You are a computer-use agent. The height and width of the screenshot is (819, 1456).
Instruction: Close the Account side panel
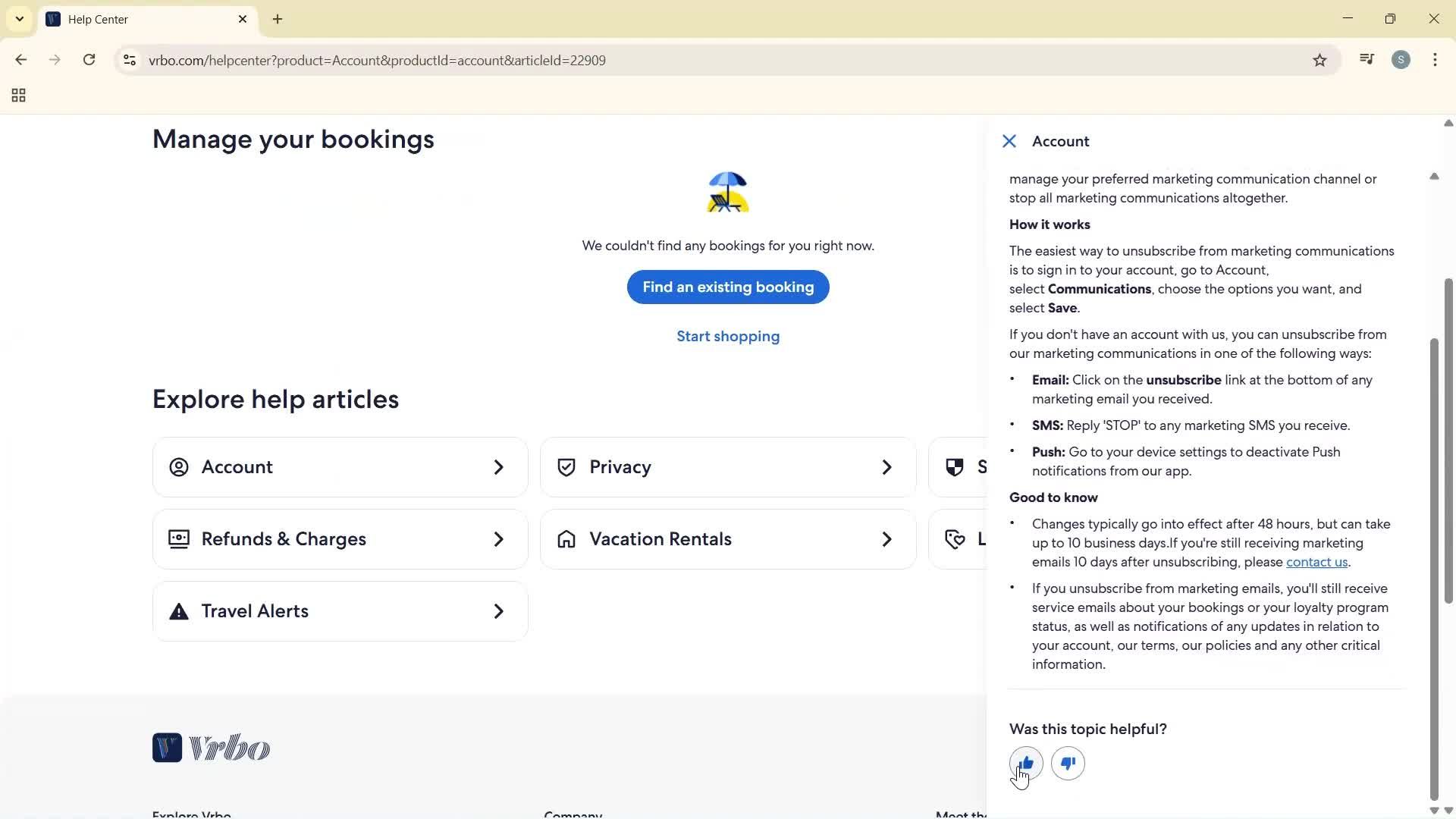(1009, 141)
